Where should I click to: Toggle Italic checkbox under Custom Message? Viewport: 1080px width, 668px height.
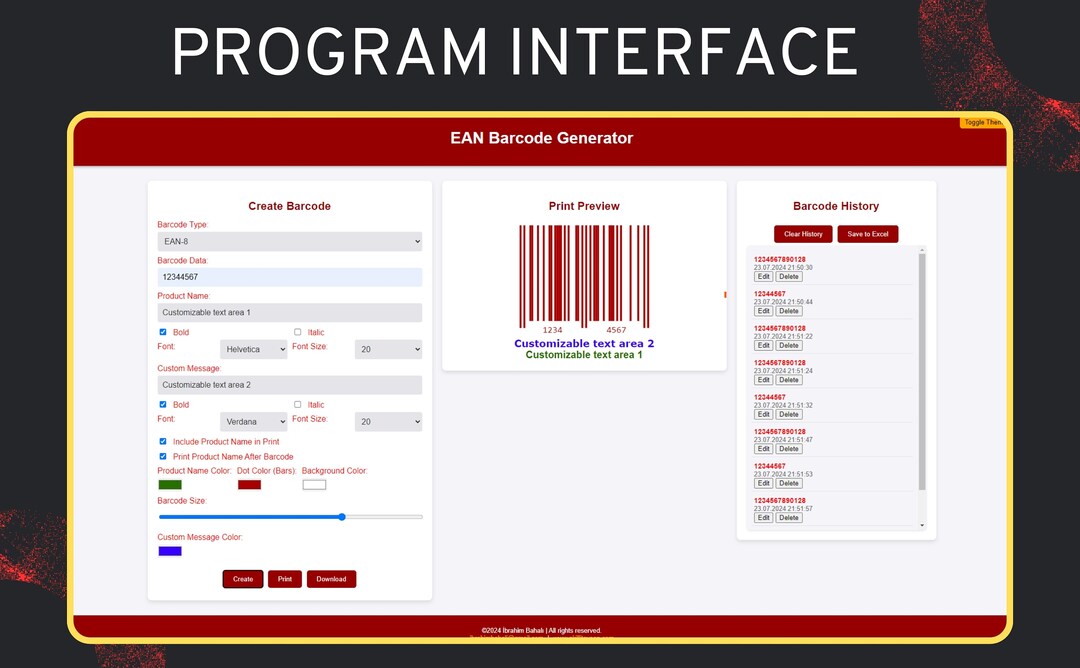coord(298,404)
